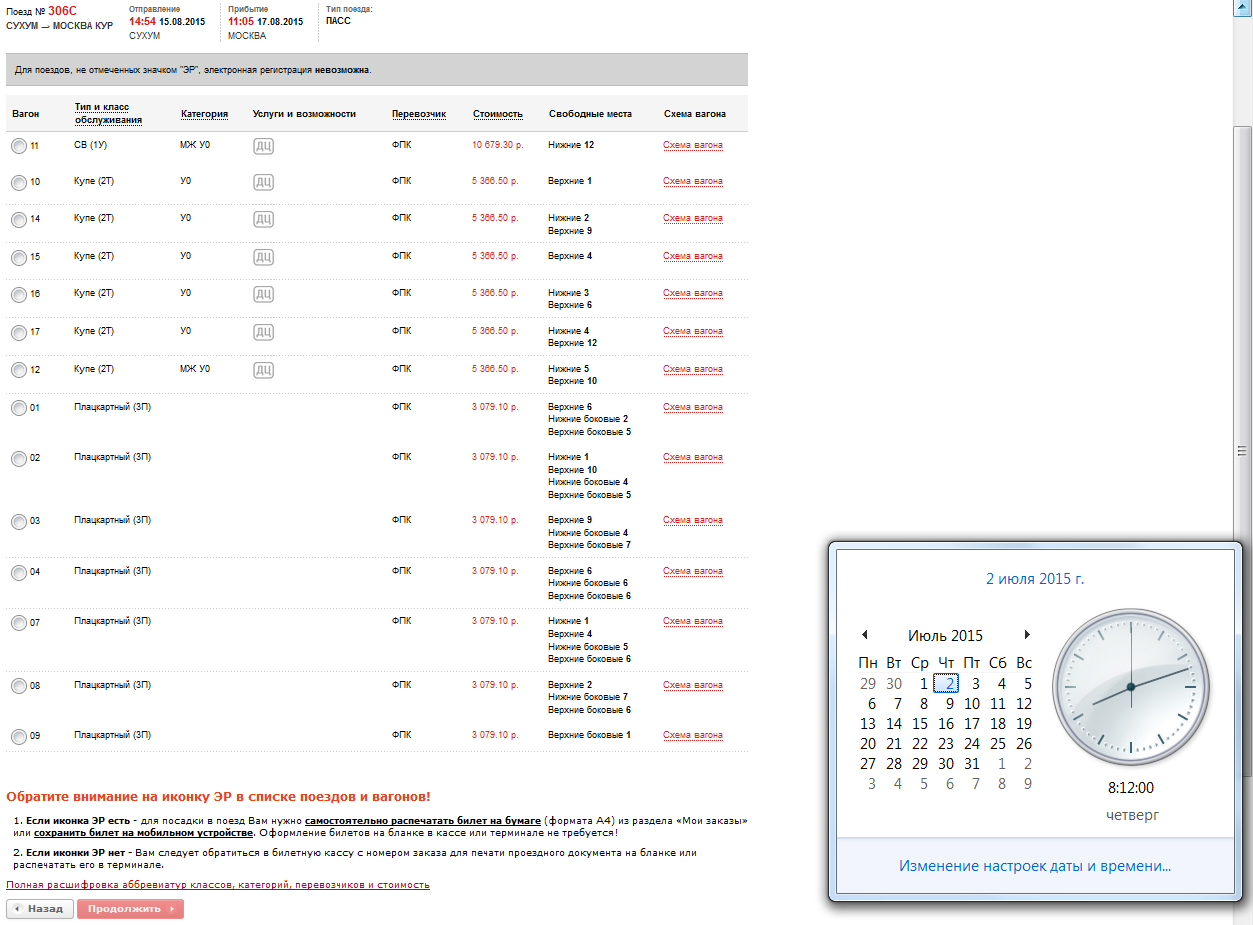This screenshot has height=925, width=1253.
Task: Click the ДЦ icon in wagon 10 row
Action: click(263, 182)
